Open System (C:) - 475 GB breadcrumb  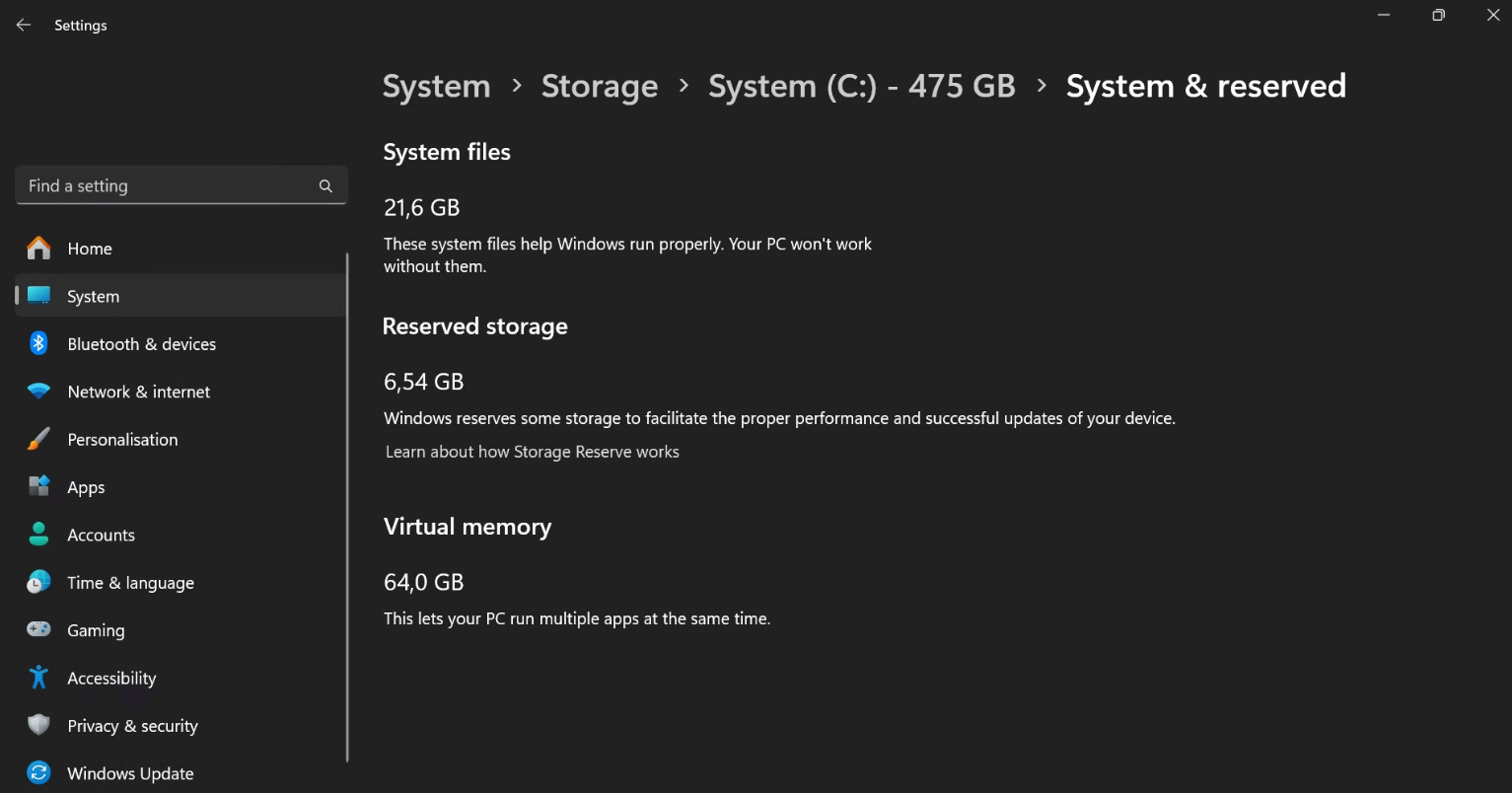tap(861, 87)
